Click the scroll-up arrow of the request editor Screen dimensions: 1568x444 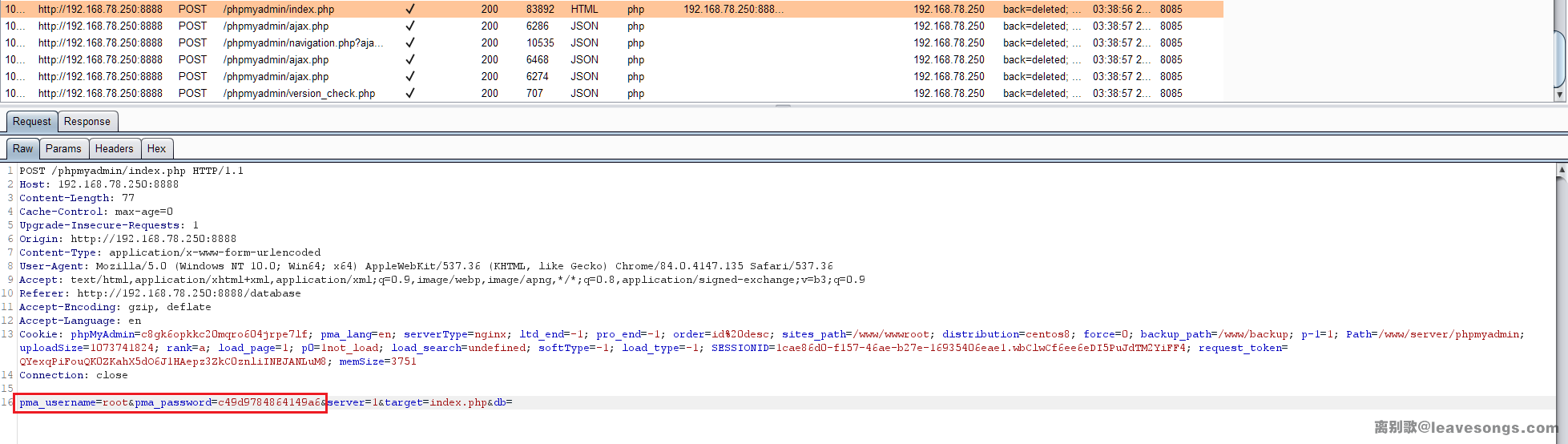click(1562, 170)
